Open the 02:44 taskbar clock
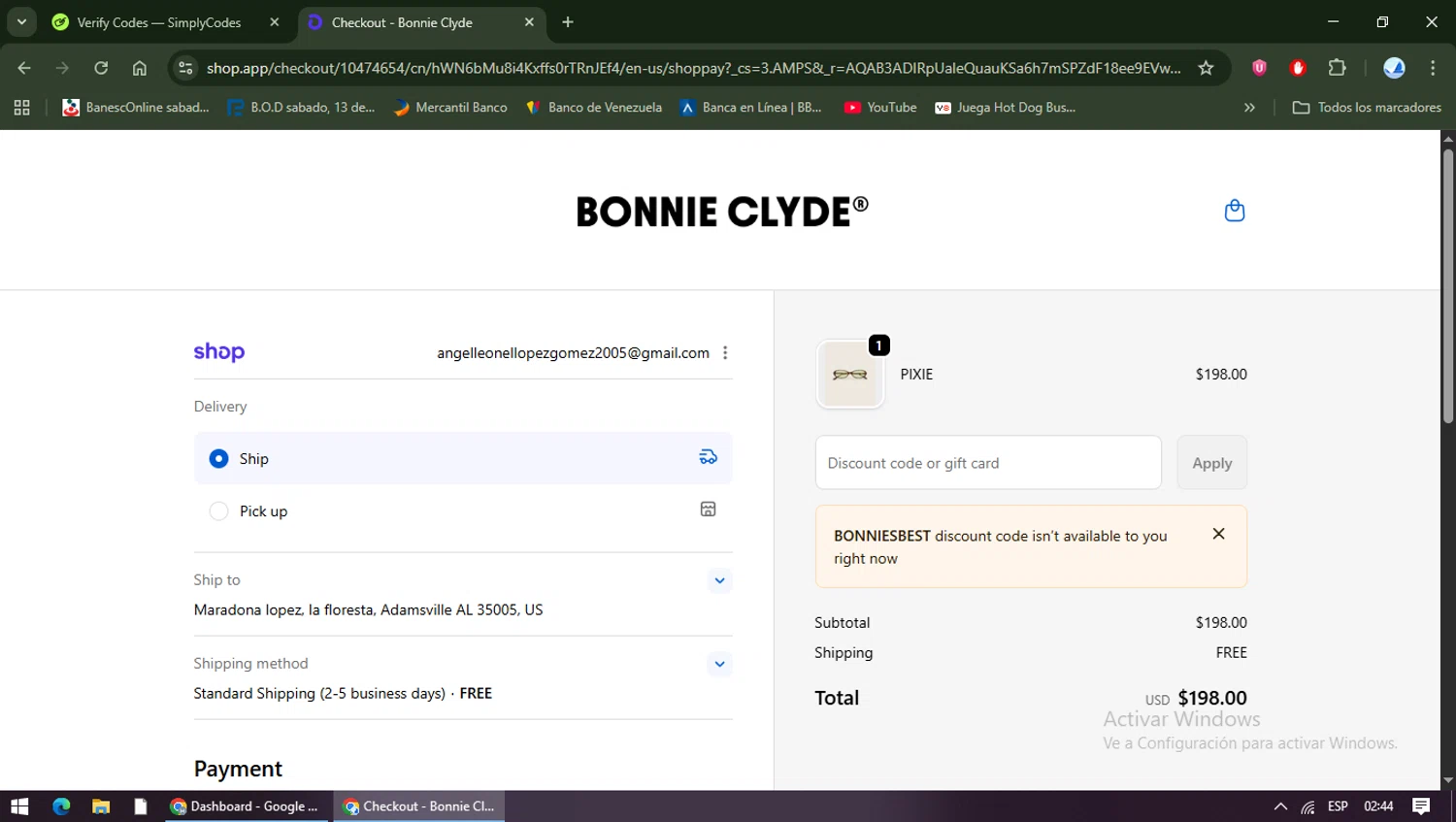Screen dimensions: 1456x822 1378,806
